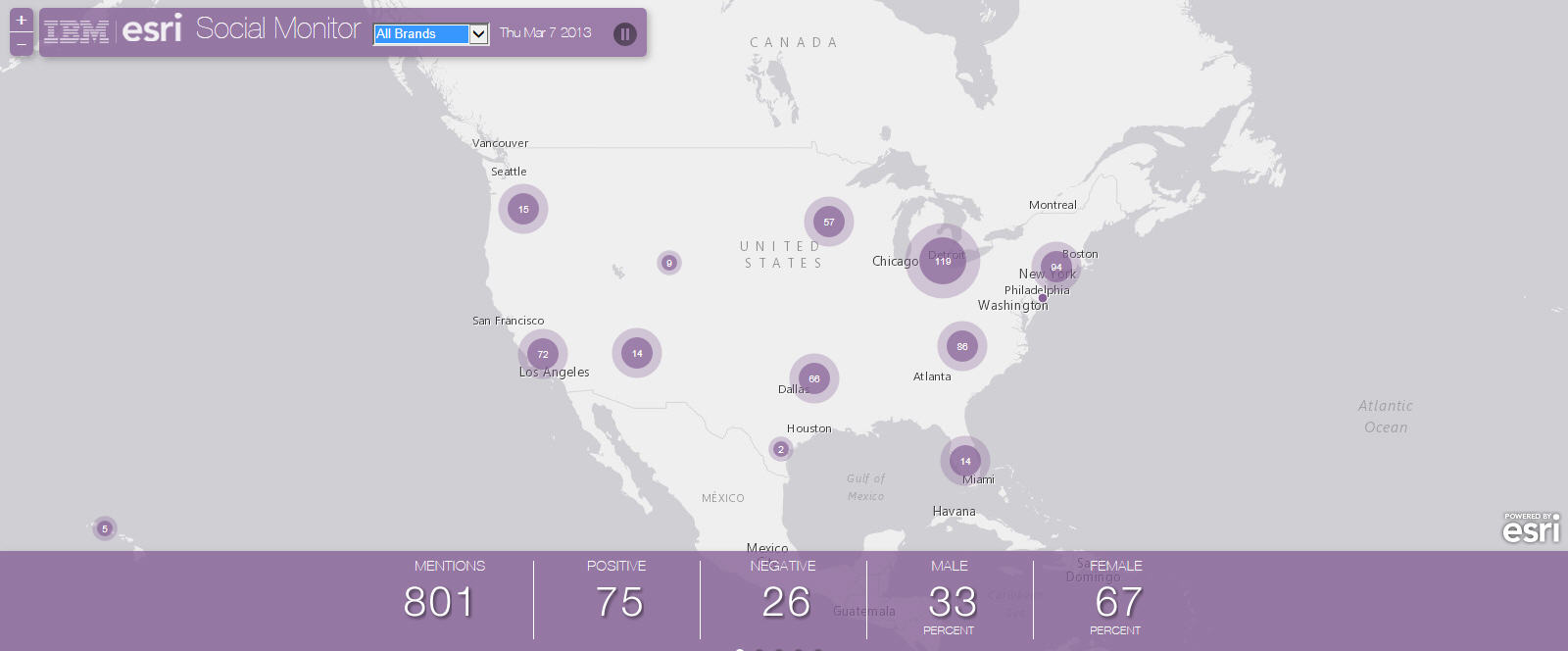Image resolution: width=1568 pixels, height=651 pixels.
Task: Click the Montreal map label
Action: [1053, 205]
